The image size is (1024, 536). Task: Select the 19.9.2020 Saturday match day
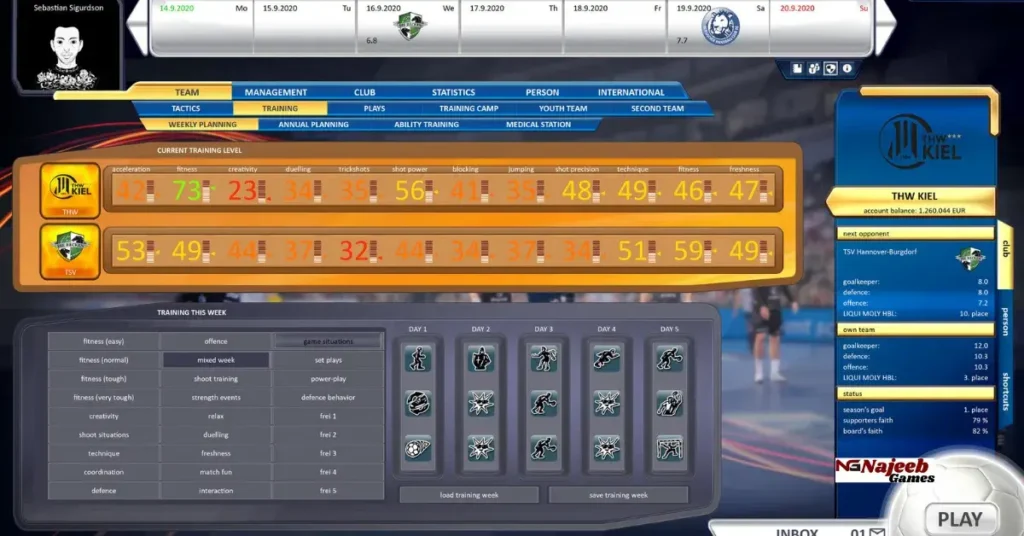coord(718,27)
